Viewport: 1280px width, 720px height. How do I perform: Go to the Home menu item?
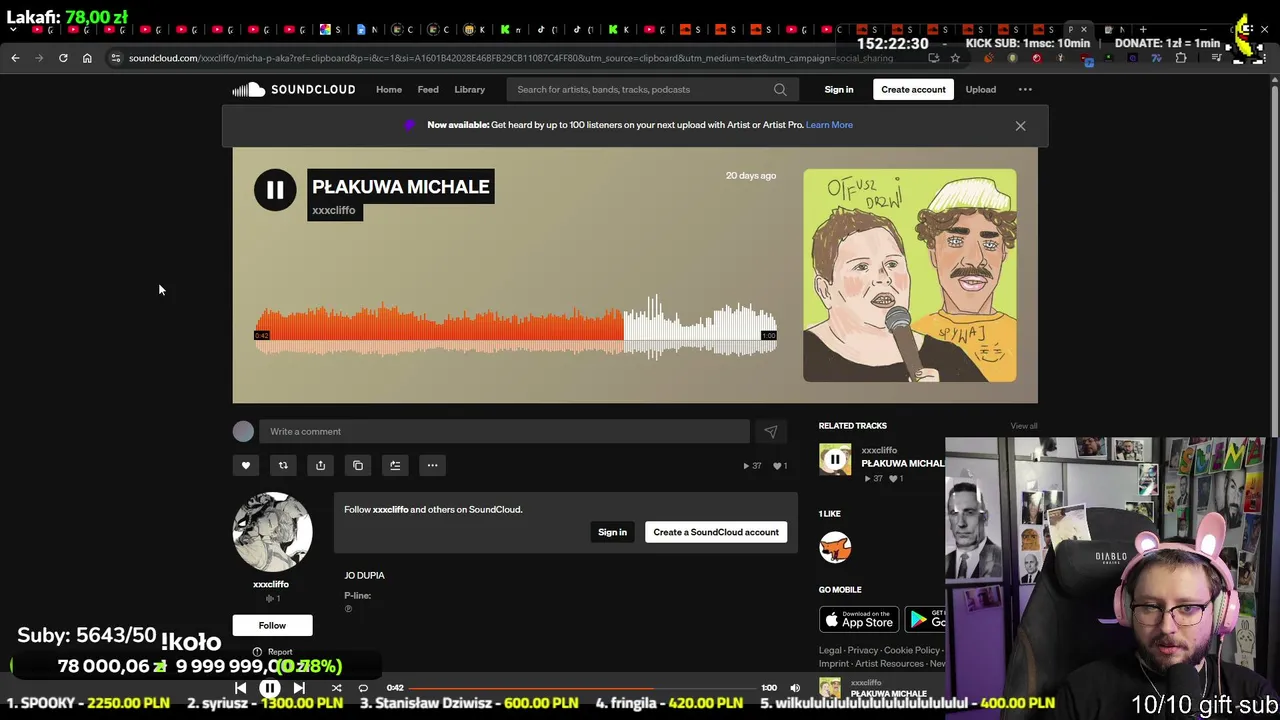coord(389,90)
